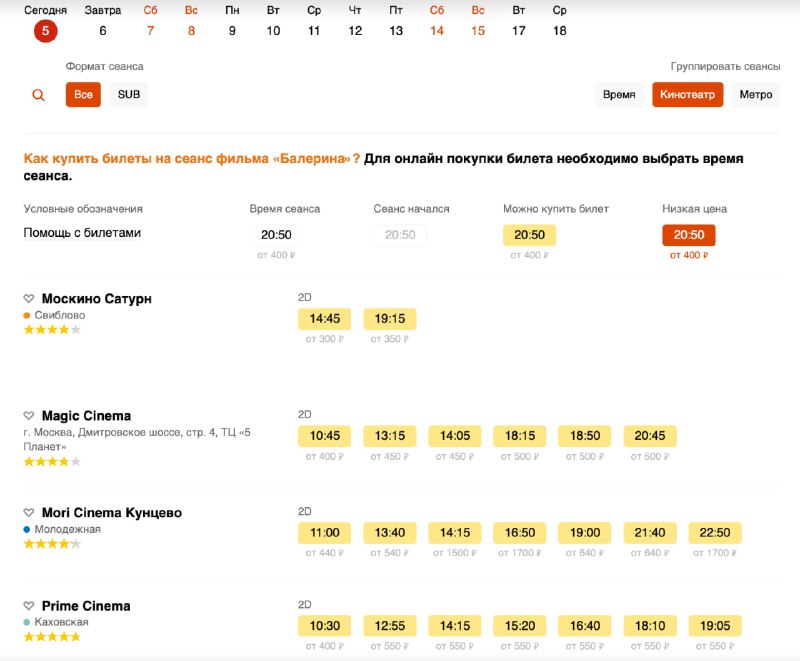The height and width of the screenshot is (661, 800).
Task: Select the Кинотеатр grouping option
Action: click(687, 95)
